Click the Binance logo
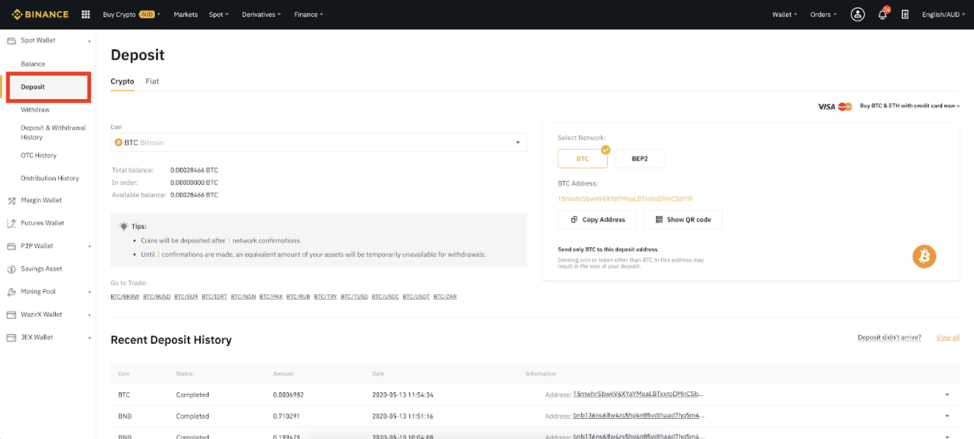The width and height of the screenshot is (974, 439). (x=40, y=14)
